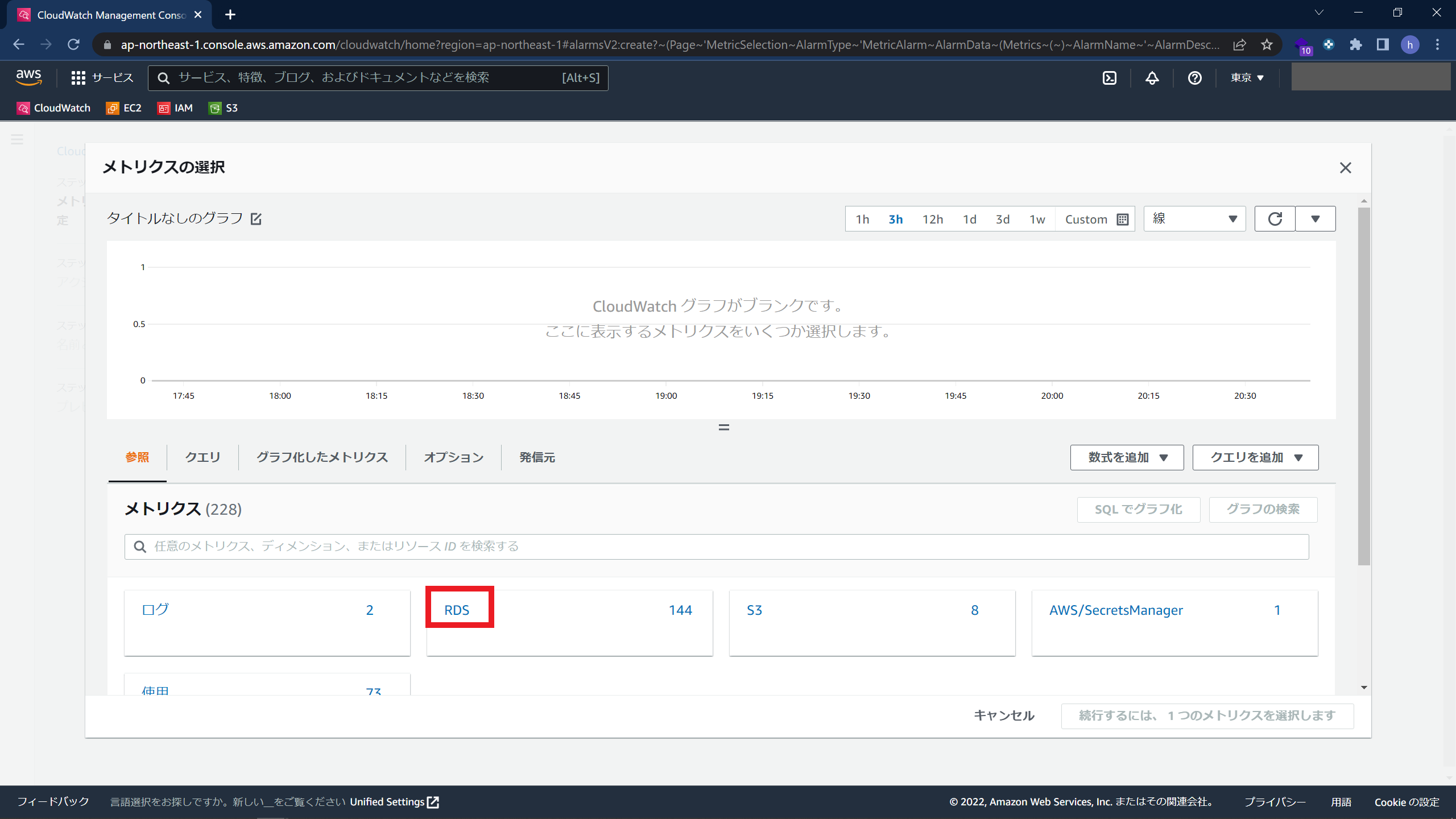Select the 12h time range
Image resolution: width=1456 pixels, height=819 pixels.
(x=933, y=219)
